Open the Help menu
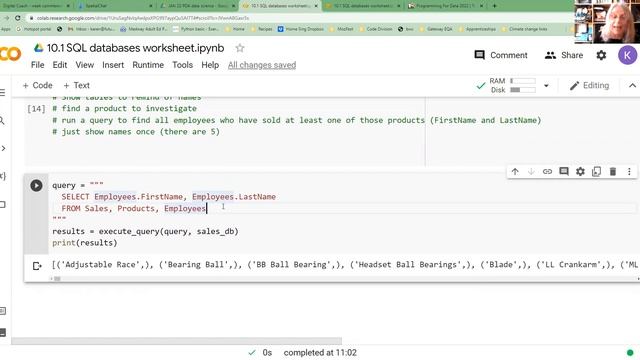The width and height of the screenshot is (640, 360). click(x=210, y=65)
